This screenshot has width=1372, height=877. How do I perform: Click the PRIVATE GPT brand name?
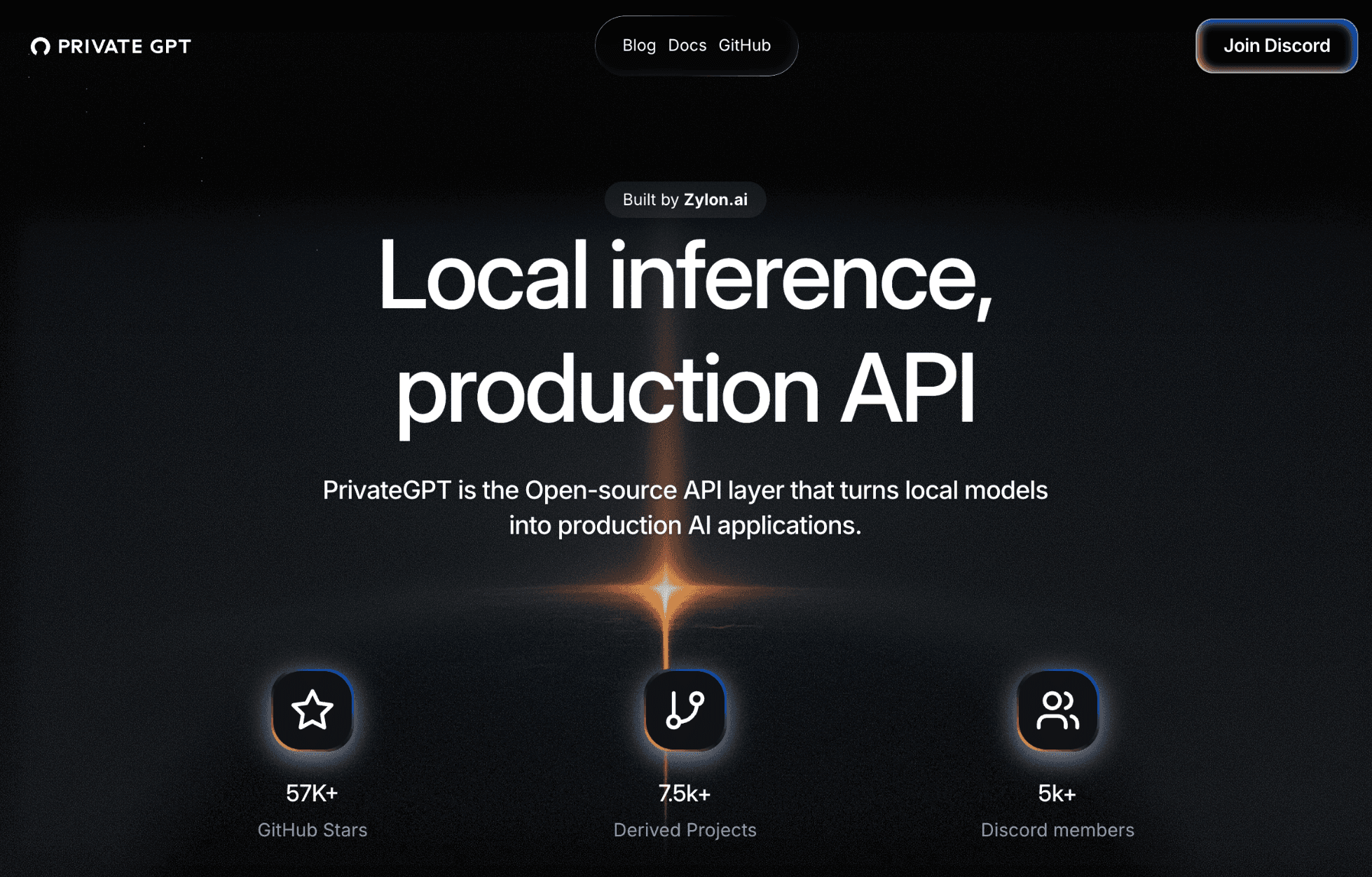coord(124,46)
